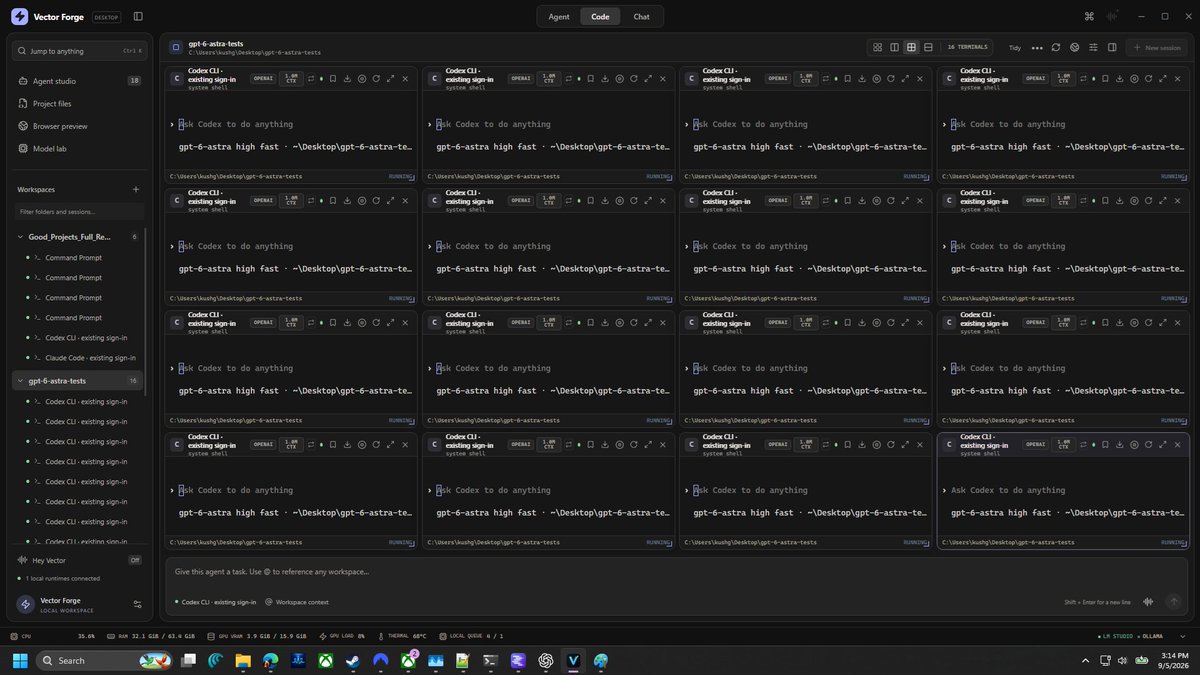Toggle the bookmark on the top-left terminal
This screenshot has height=675, width=1200.
pos(333,78)
